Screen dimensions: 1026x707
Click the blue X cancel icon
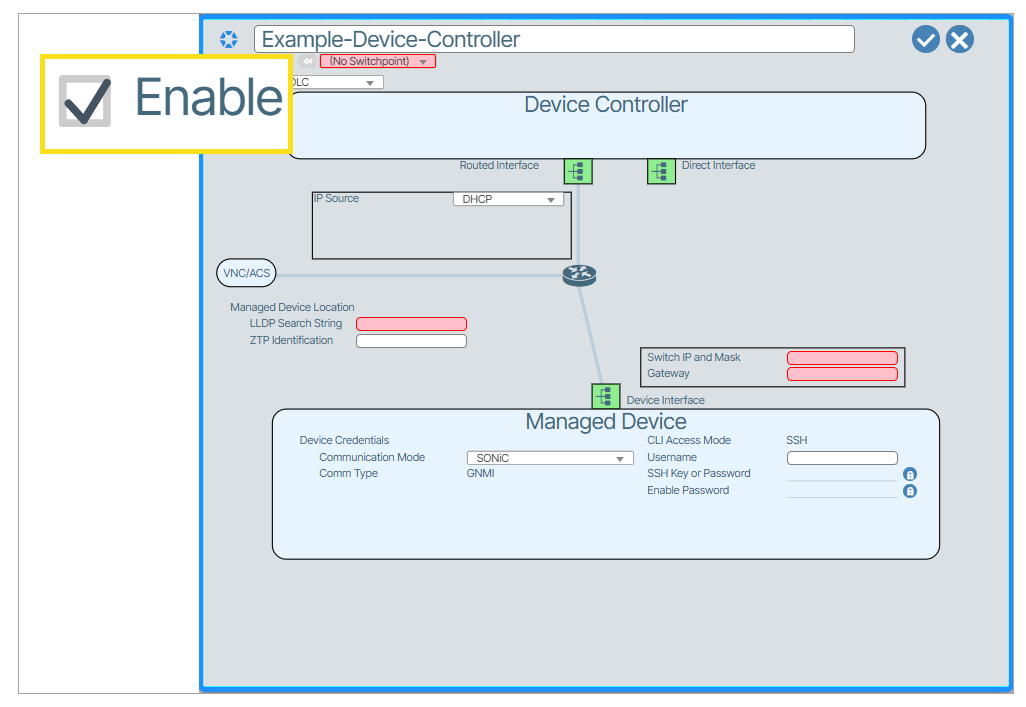[x=959, y=40]
